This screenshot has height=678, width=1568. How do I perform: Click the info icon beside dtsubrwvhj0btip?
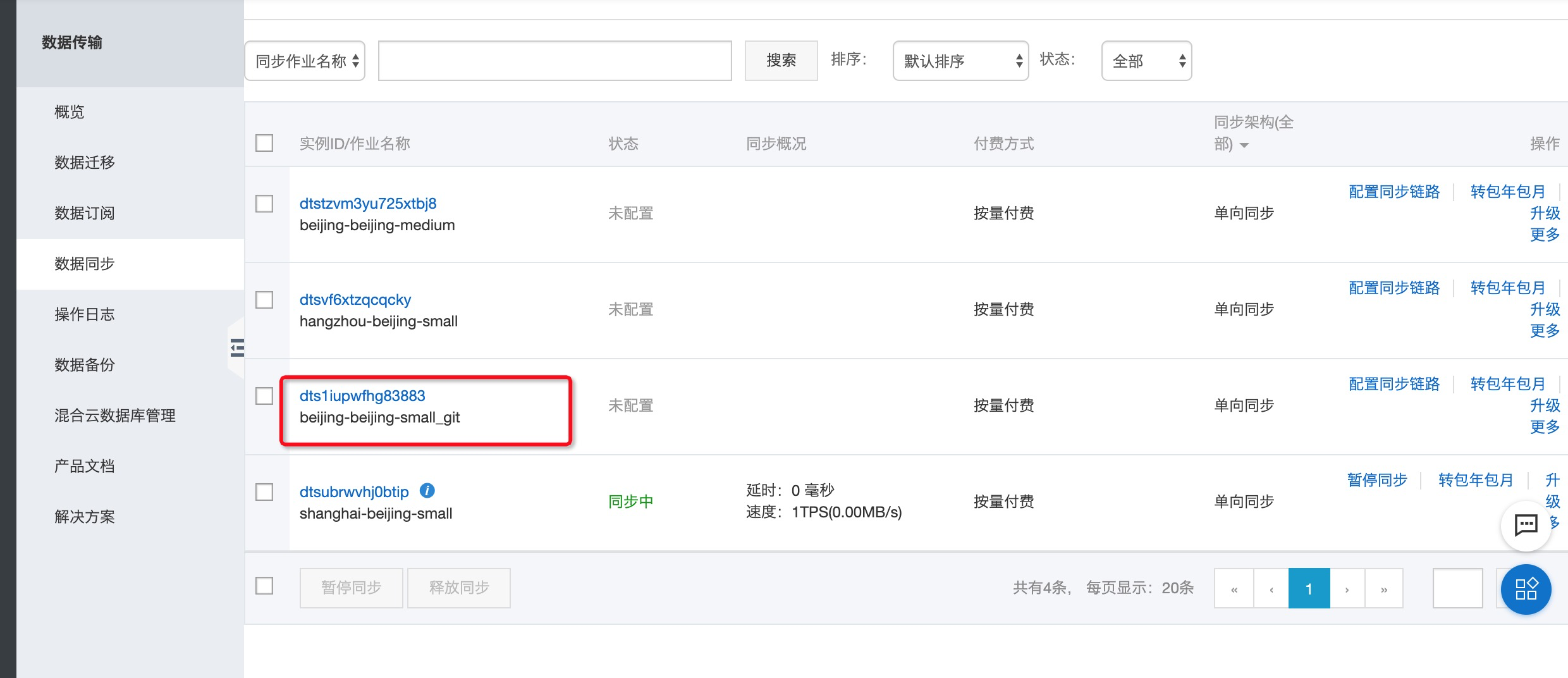tap(427, 491)
